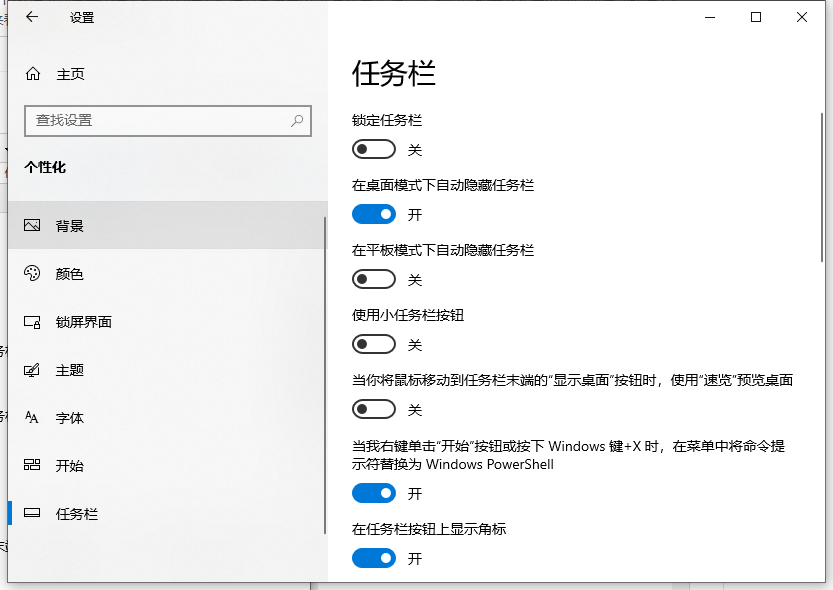Enable the 速览 preview desktop toggle
This screenshot has height=590, width=833.
[374, 410]
